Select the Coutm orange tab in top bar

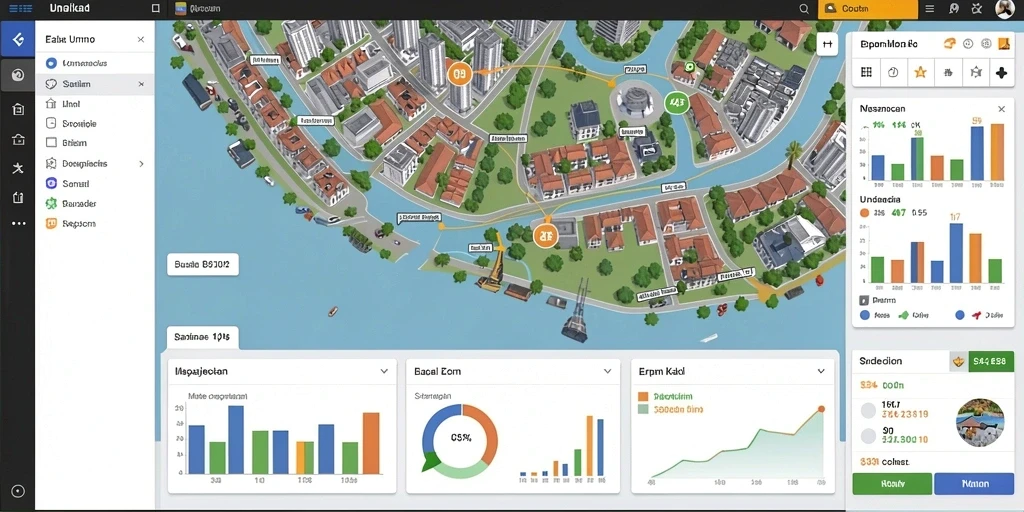click(x=868, y=8)
